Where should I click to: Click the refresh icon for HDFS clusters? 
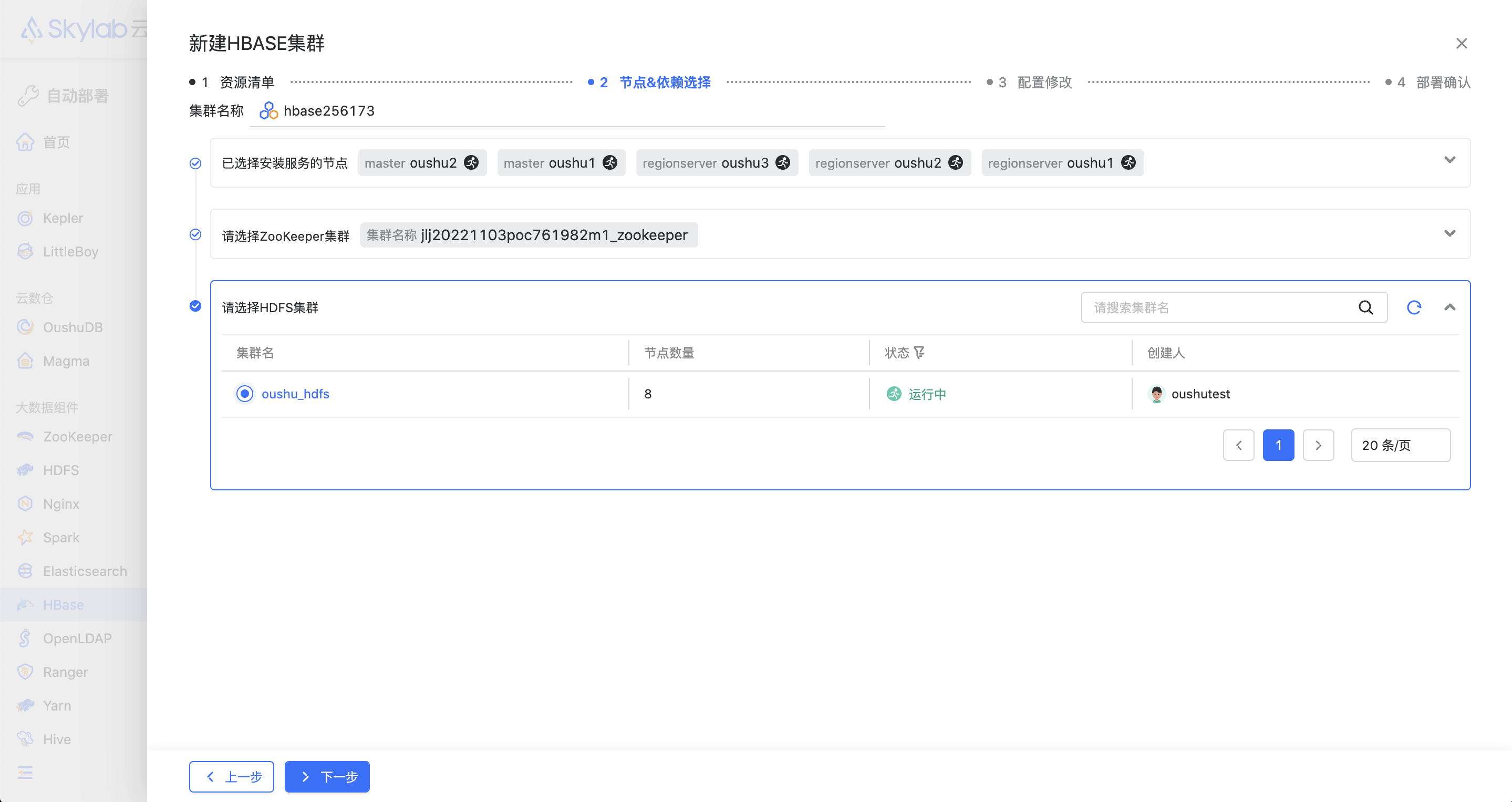tap(1413, 307)
